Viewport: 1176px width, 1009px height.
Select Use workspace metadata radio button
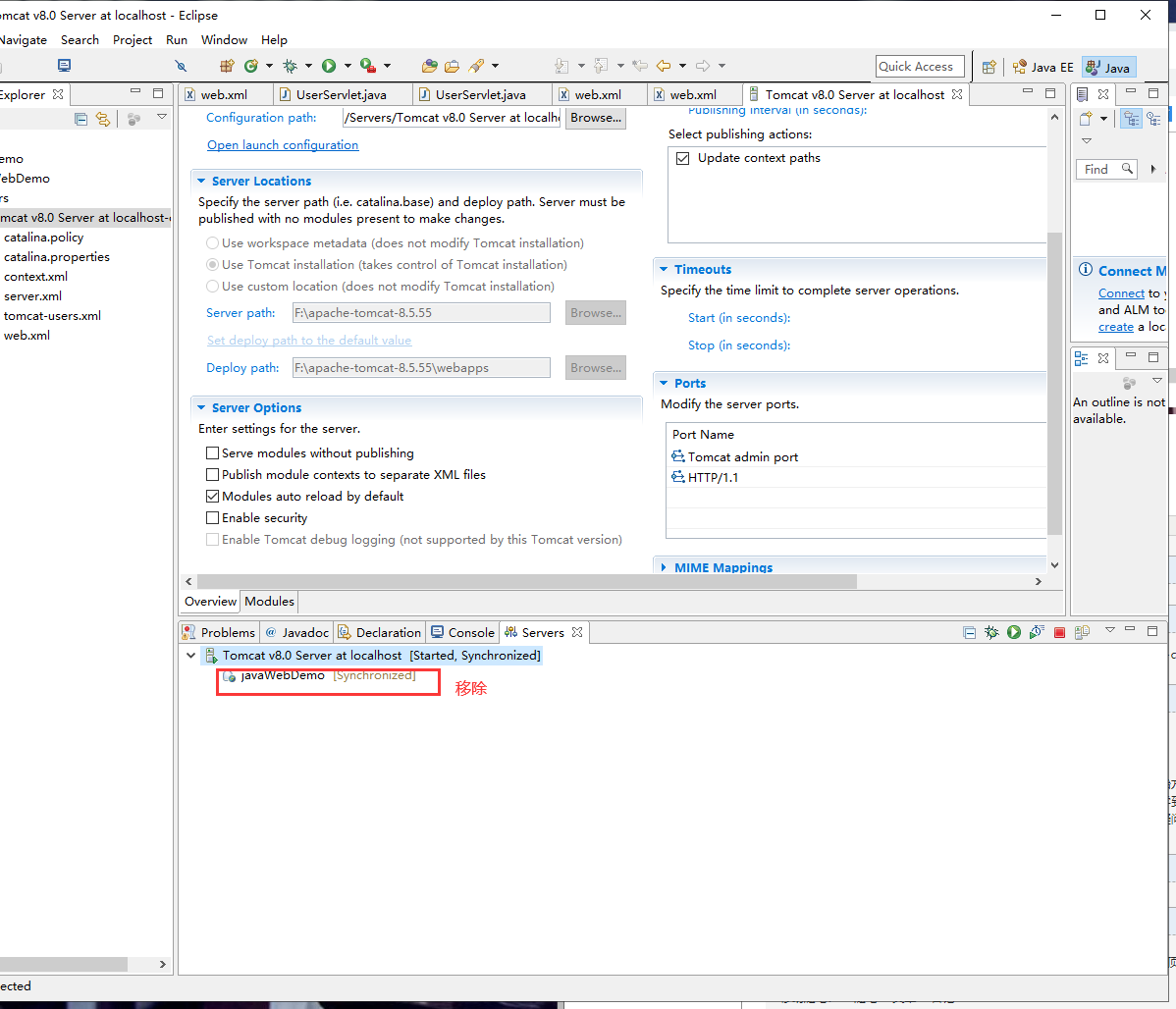(x=212, y=243)
